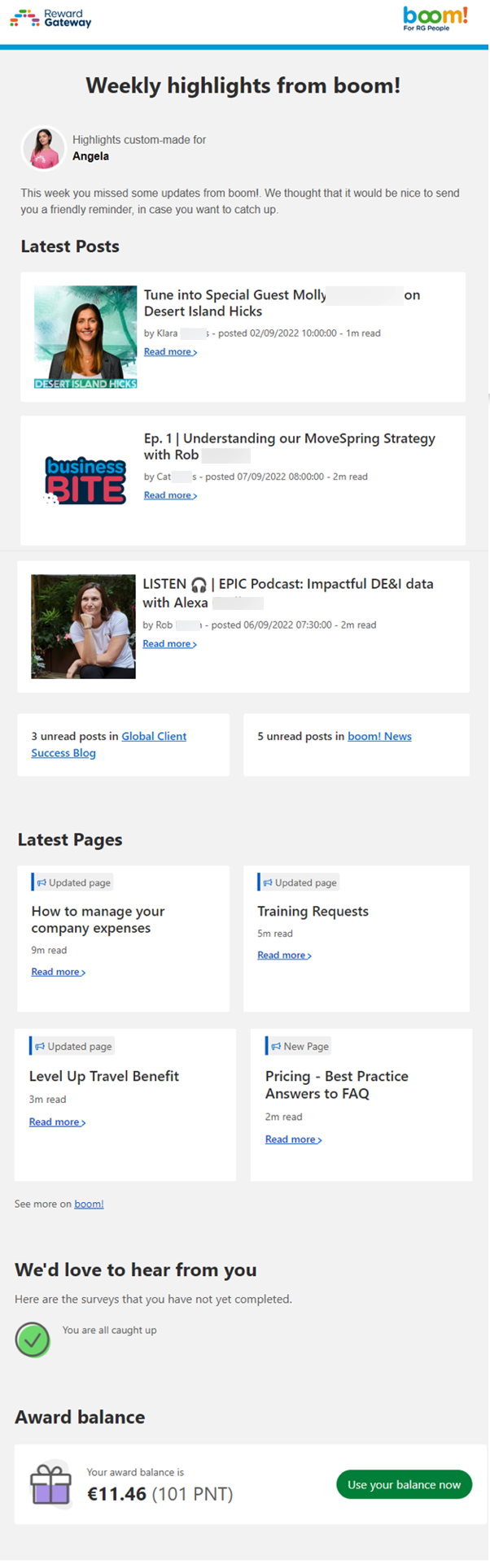Read more on Level Up Travel Benefit

coord(57,1122)
